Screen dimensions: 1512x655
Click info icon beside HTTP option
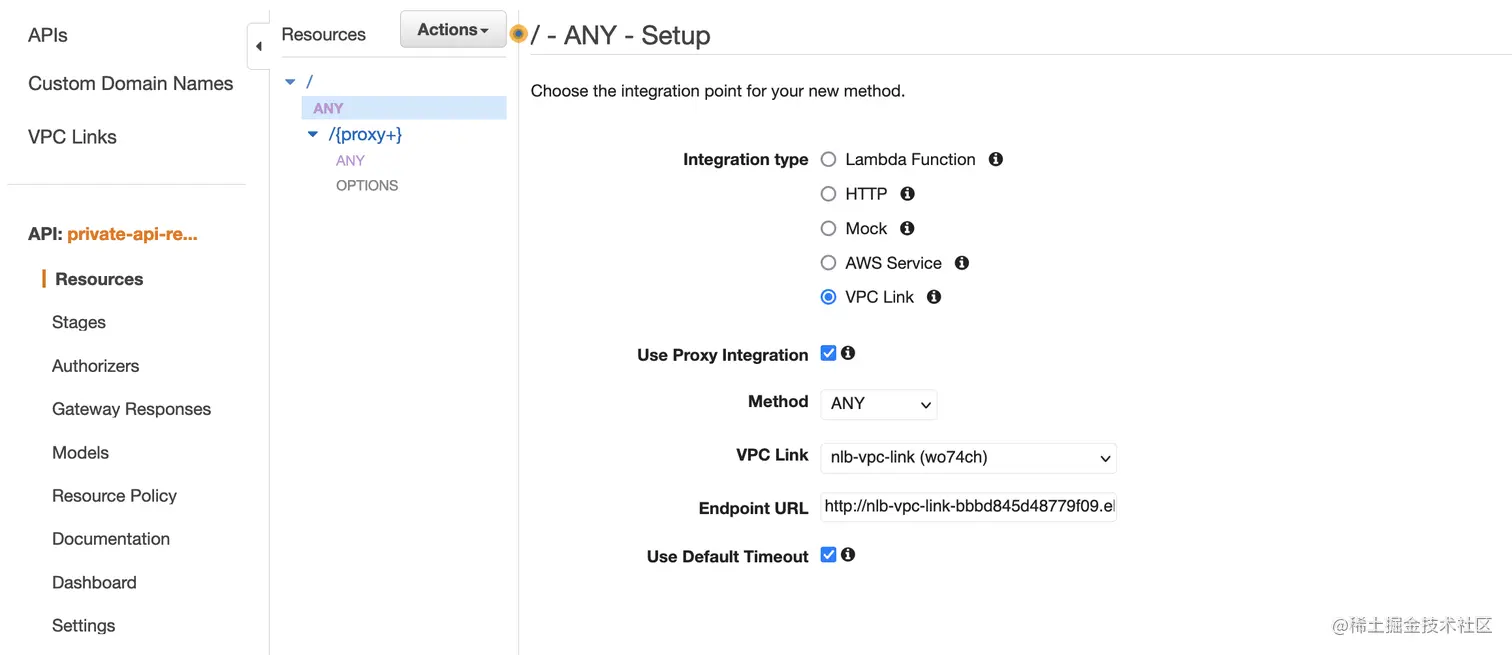click(x=907, y=193)
